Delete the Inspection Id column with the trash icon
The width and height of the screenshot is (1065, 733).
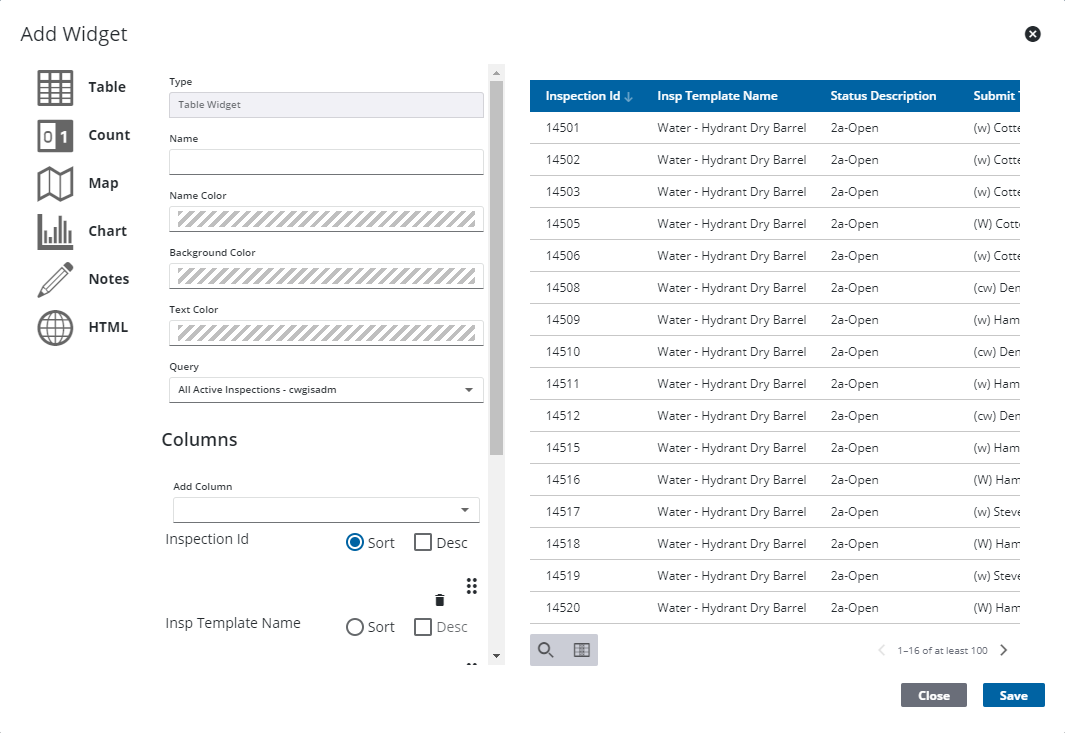[x=439, y=600]
